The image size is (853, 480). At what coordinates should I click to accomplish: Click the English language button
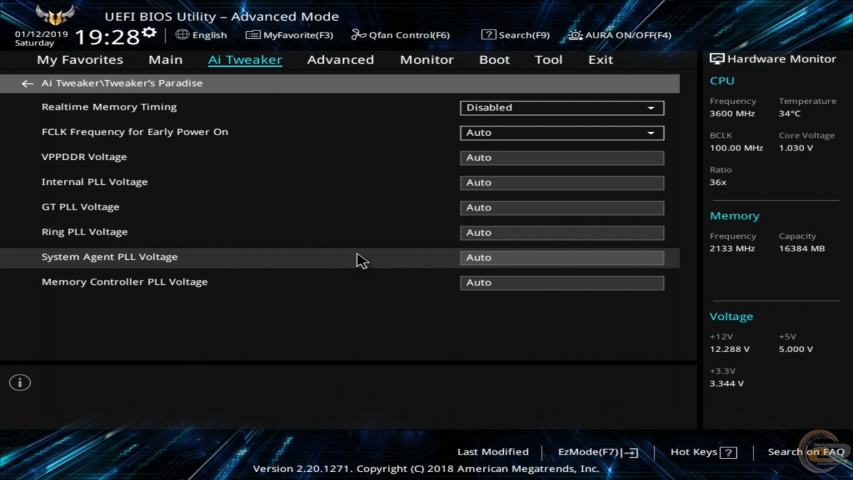pyautogui.click(x=209, y=35)
